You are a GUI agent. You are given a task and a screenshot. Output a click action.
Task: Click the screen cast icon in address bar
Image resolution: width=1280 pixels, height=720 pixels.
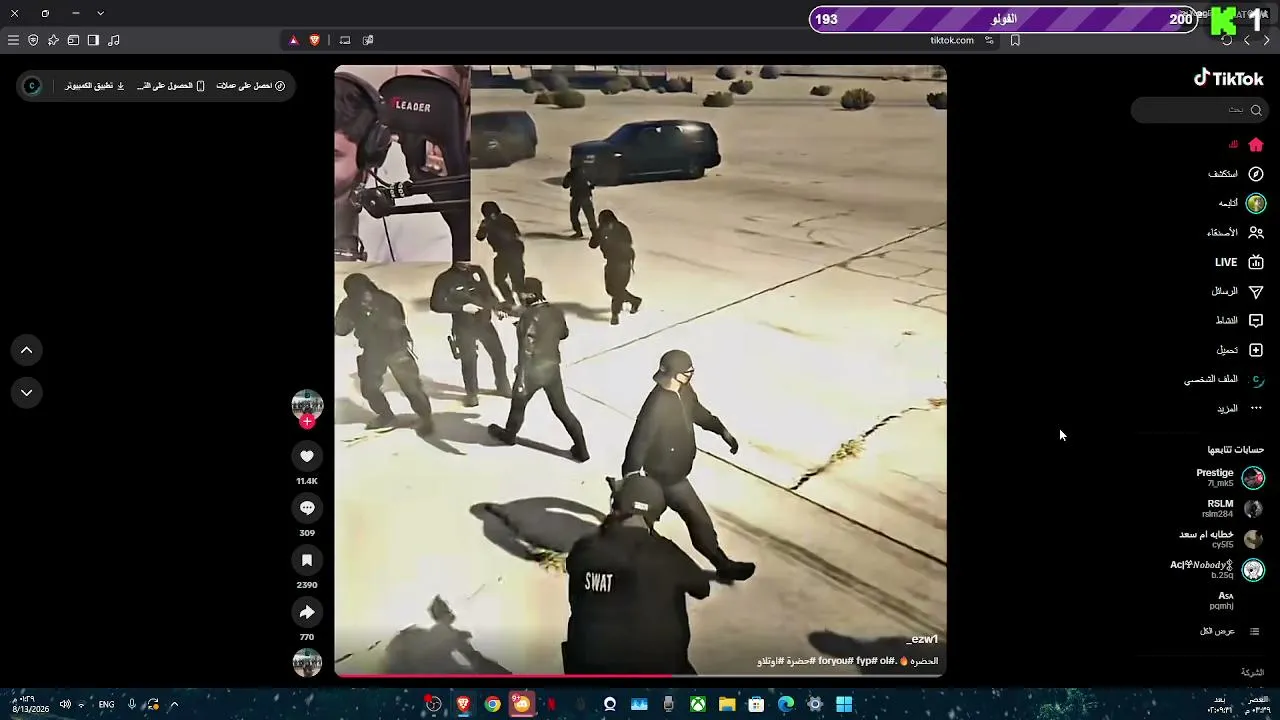(x=345, y=40)
